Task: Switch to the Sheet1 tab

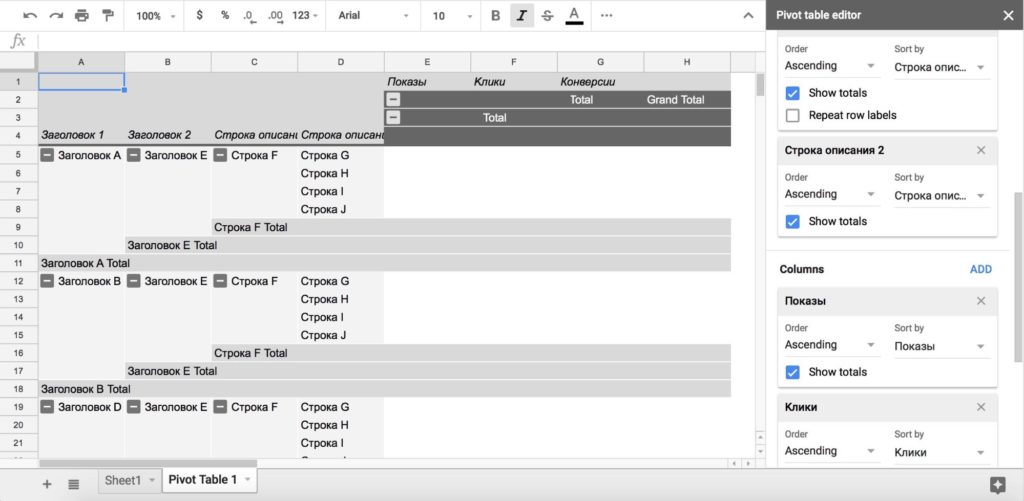Action: point(124,480)
